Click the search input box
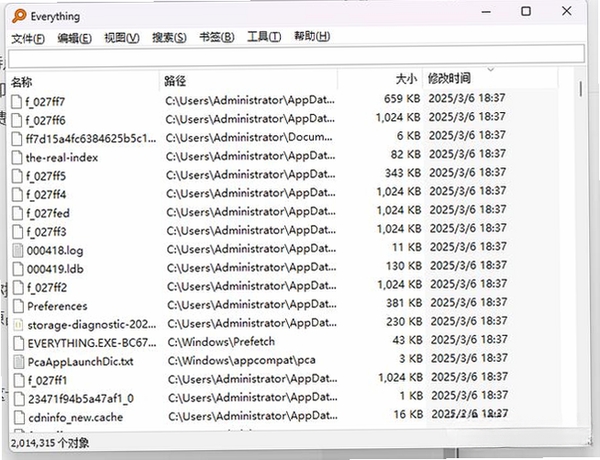This screenshot has height=460, width=600. pyautogui.click(x=297, y=55)
